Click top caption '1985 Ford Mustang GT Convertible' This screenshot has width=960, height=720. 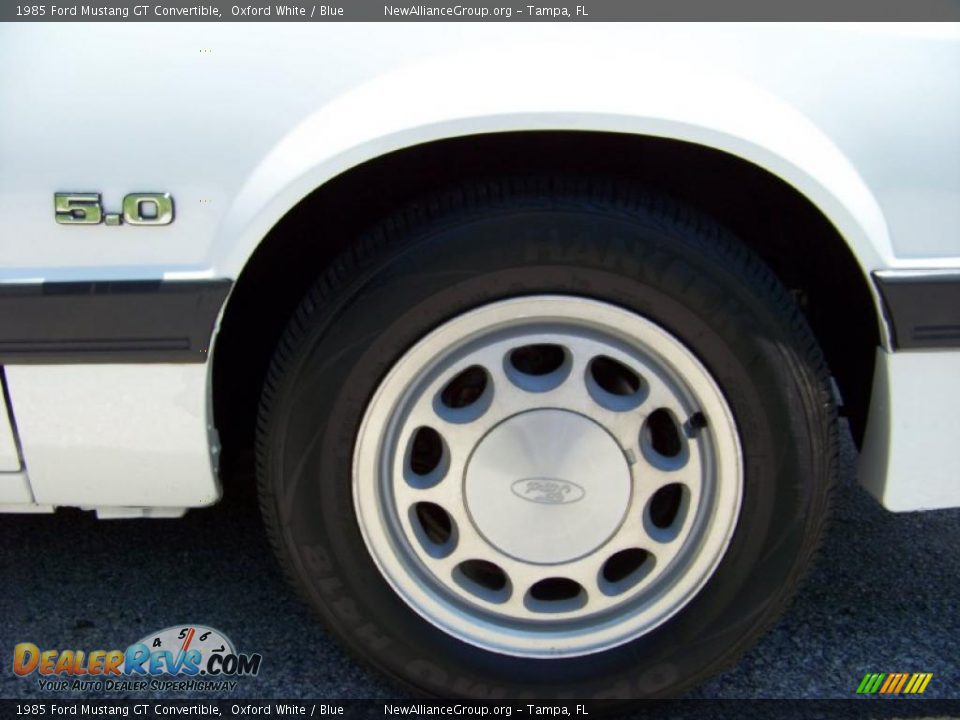point(118,10)
